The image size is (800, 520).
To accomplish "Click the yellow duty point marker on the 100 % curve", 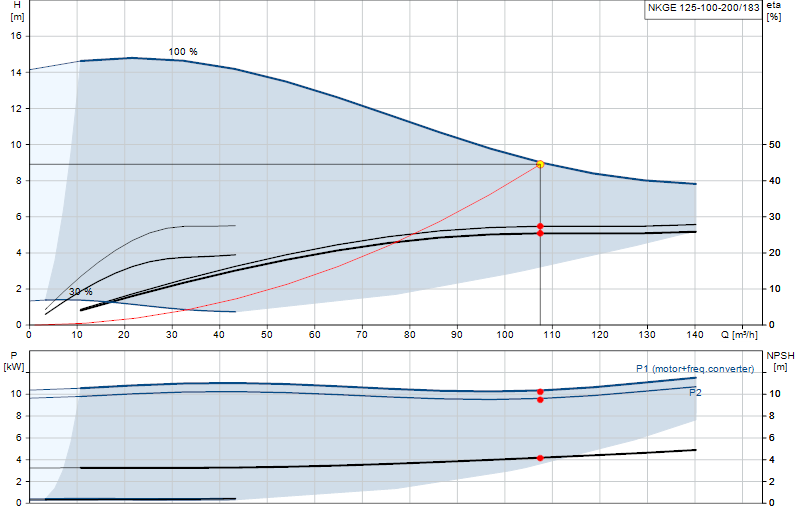I will click(540, 164).
